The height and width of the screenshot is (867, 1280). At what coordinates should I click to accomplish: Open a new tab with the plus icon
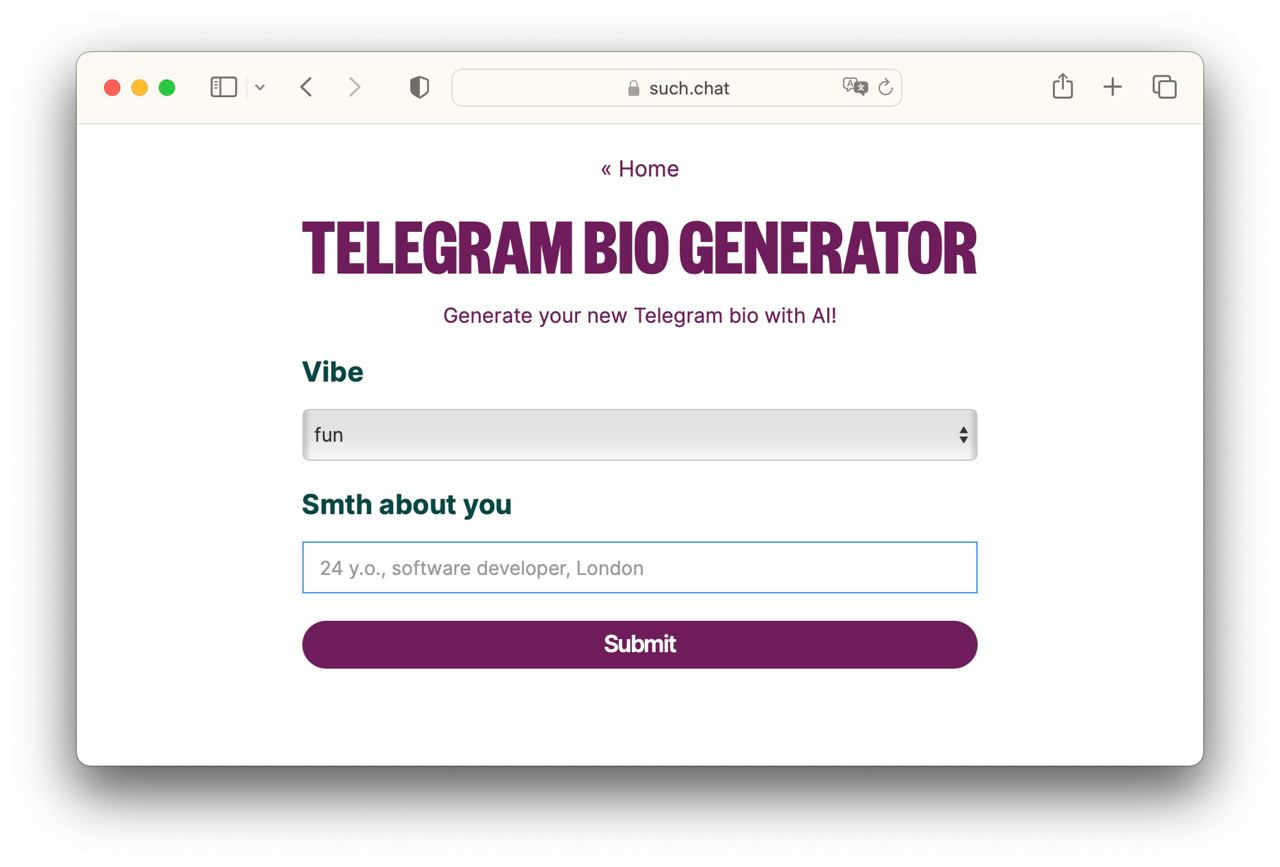point(1112,87)
